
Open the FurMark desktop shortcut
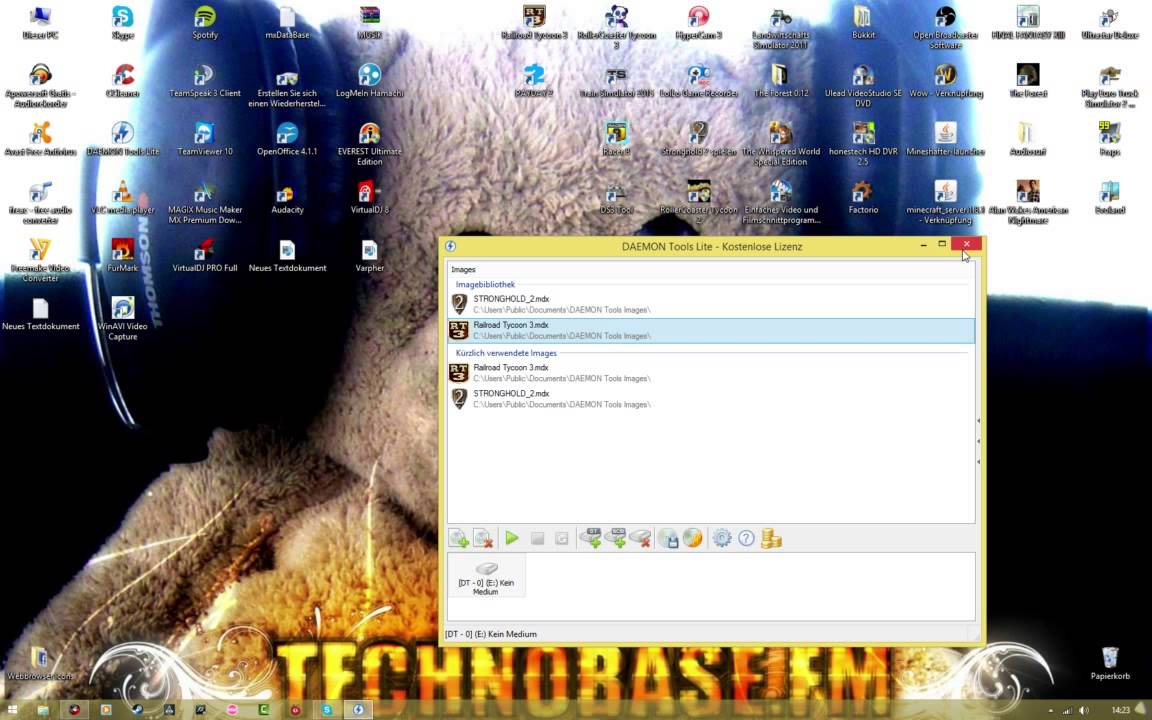[123, 255]
